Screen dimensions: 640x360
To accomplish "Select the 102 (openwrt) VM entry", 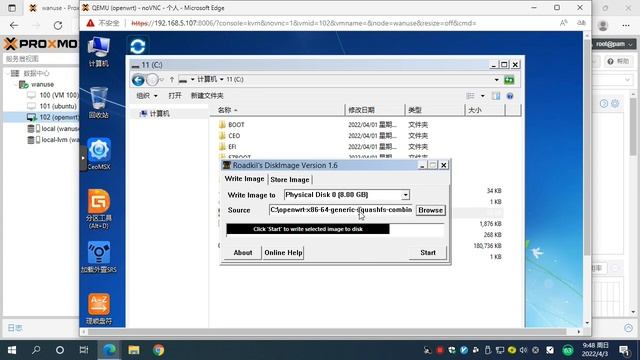I will pos(52,117).
